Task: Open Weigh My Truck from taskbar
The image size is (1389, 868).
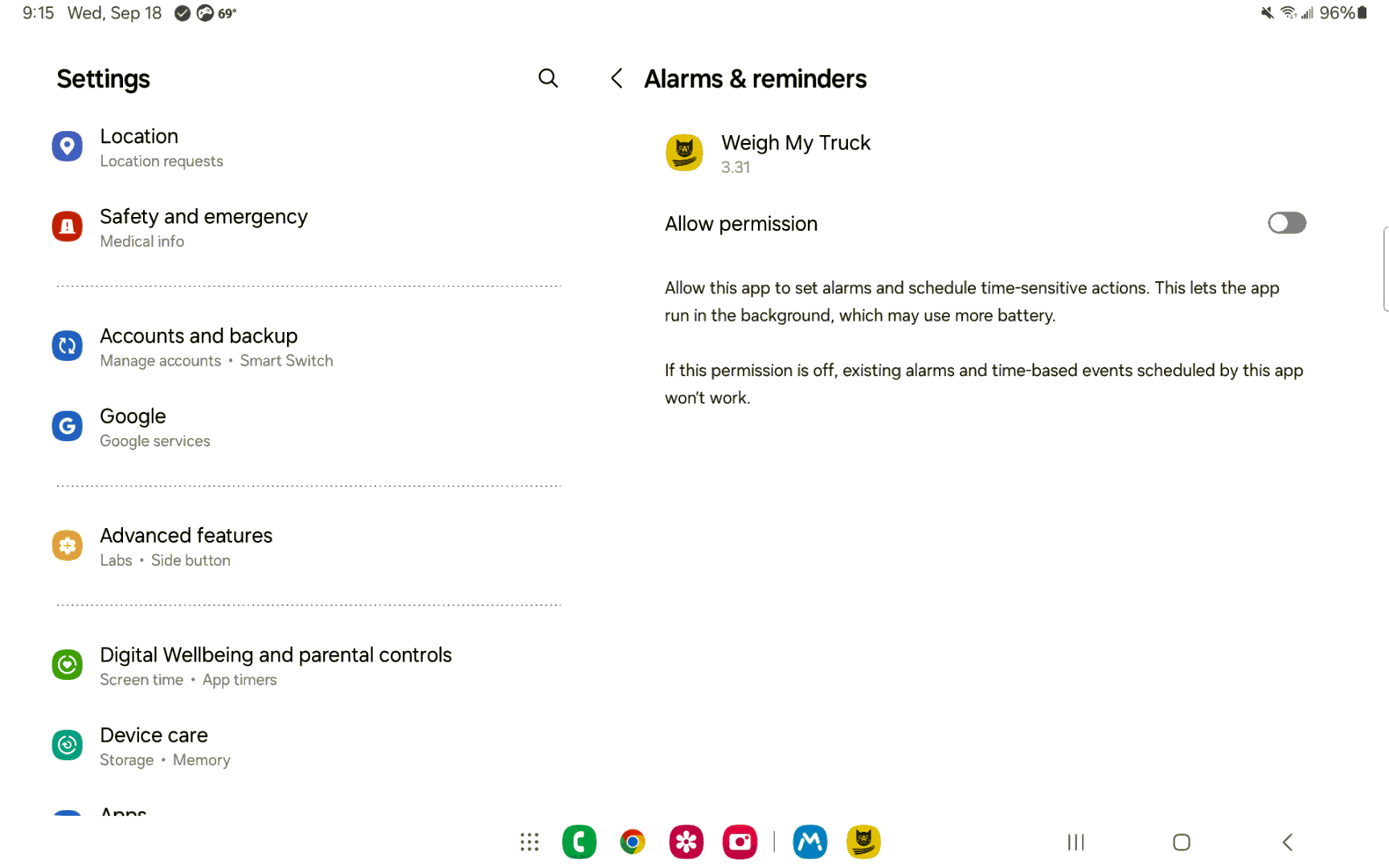Action: pyautogui.click(x=863, y=841)
